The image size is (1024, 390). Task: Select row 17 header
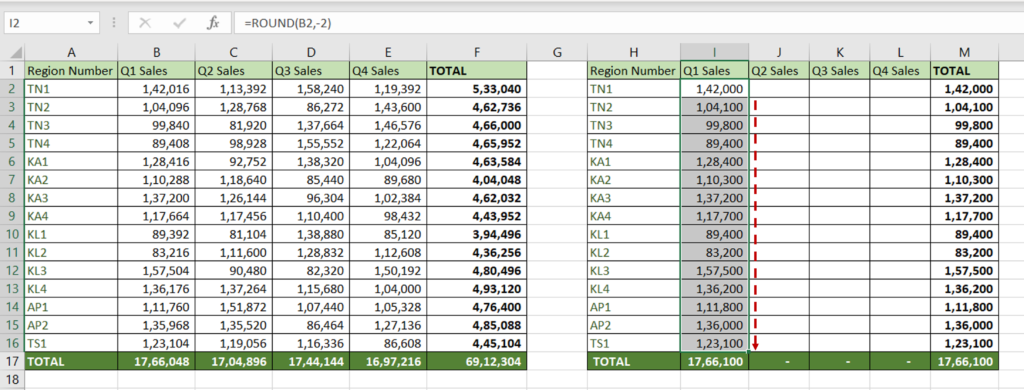[x=12, y=361]
